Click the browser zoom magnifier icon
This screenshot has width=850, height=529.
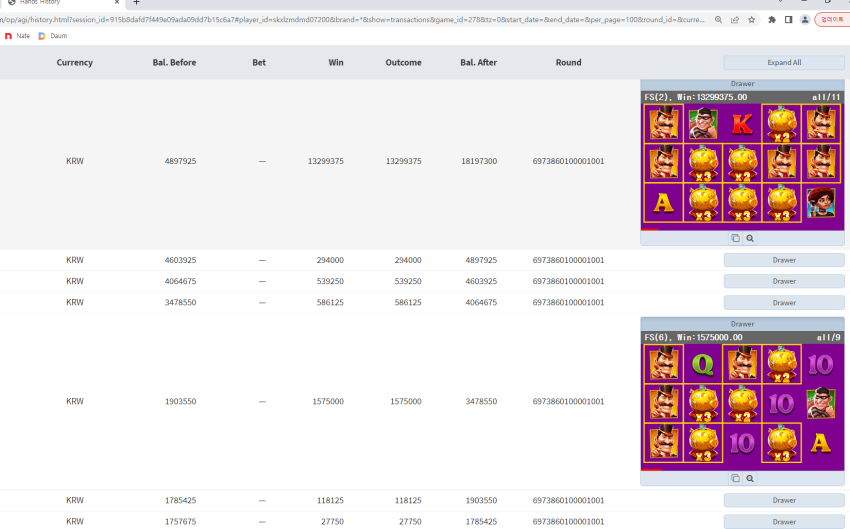click(x=718, y=20)
